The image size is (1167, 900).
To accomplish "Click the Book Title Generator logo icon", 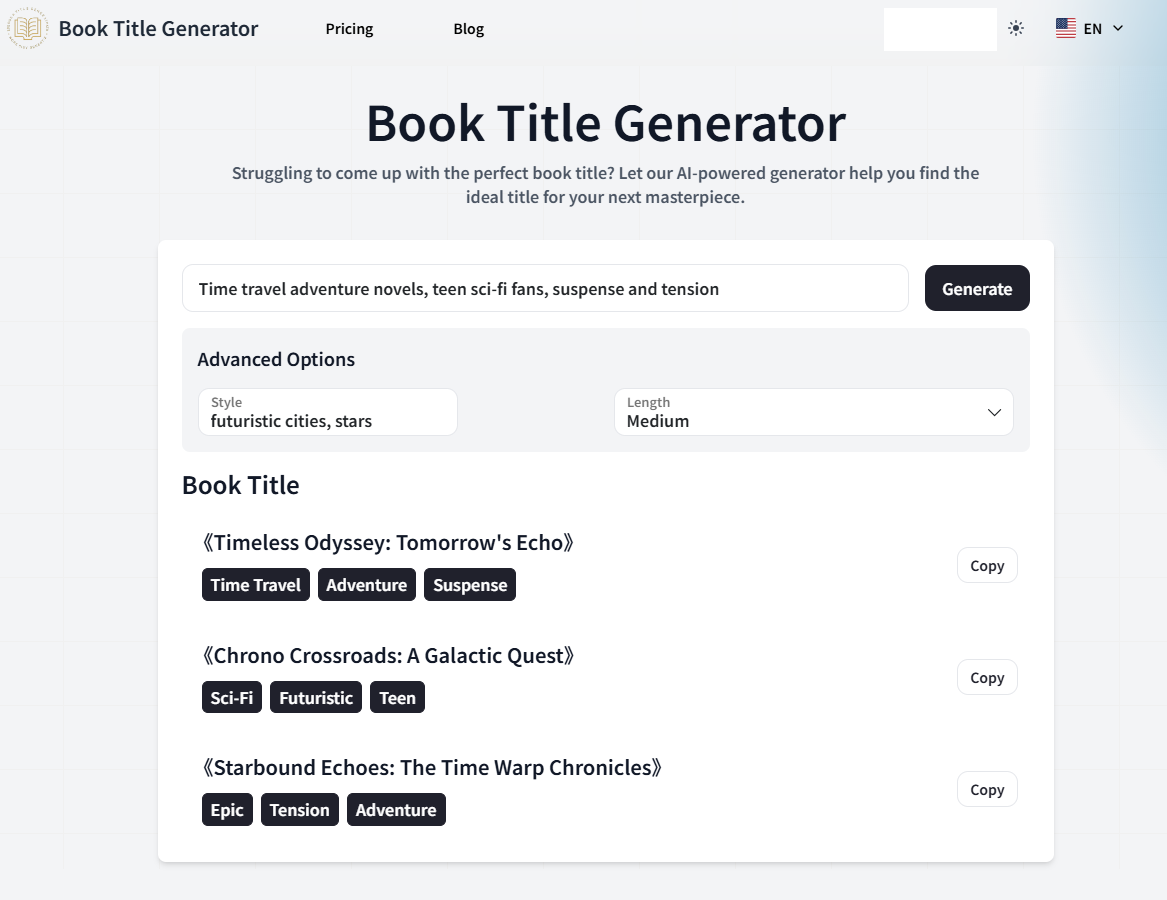I will coord(27,28).
